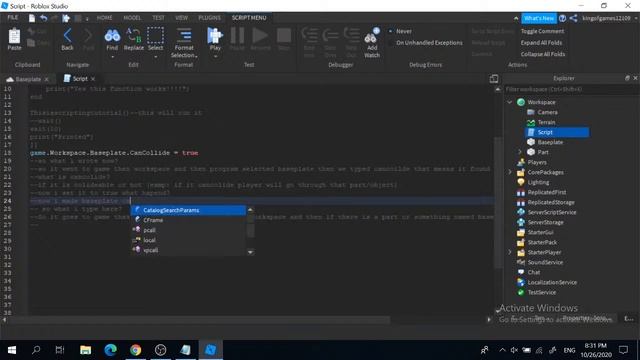
Task: Open File Explorer from taskbar
Action: (x=85, y=350)
